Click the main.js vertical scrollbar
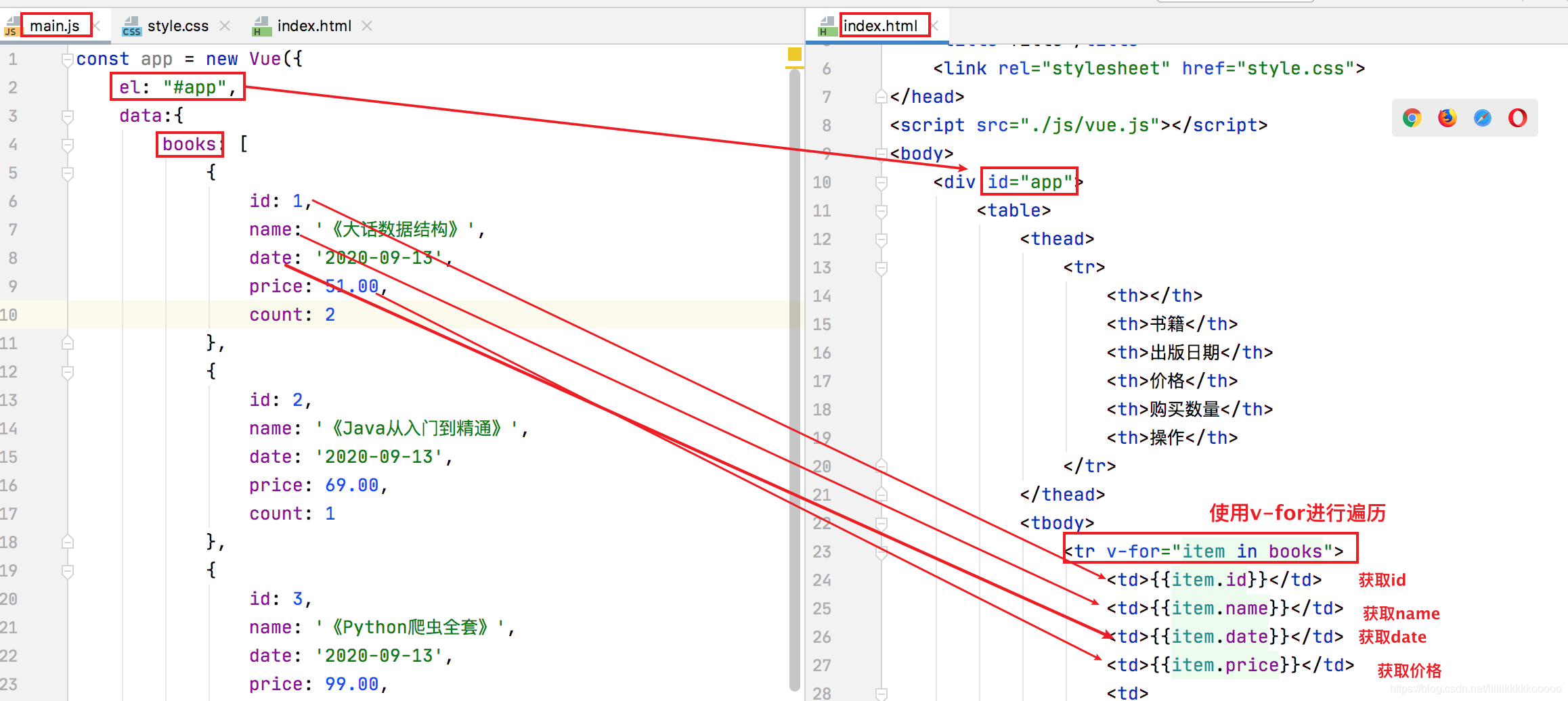Image resolution: width=1568 pixels, height=701 pixels. [x=795, y=379]
